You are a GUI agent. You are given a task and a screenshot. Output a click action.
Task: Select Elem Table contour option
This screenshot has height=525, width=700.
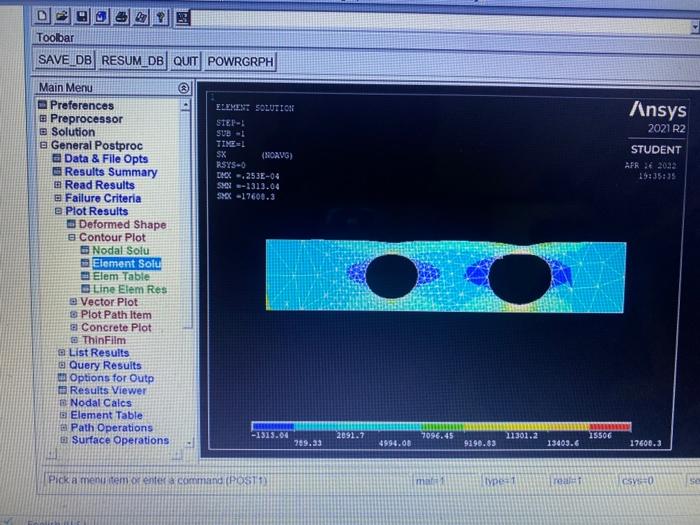pyautogui.click(x=121, y=276)
